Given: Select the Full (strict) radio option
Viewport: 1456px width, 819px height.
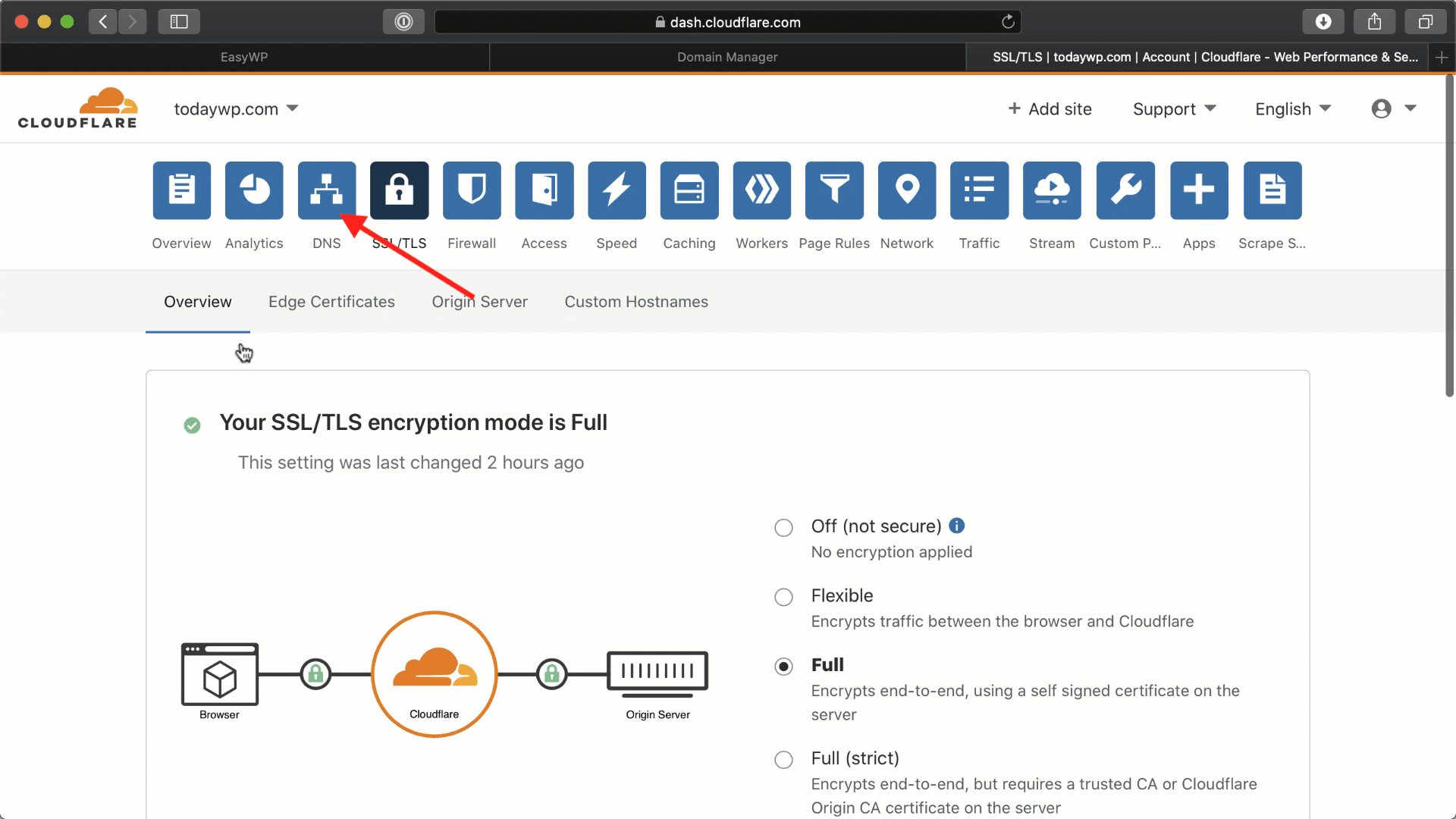Looking at the screenshot, I should coord(783,760).
